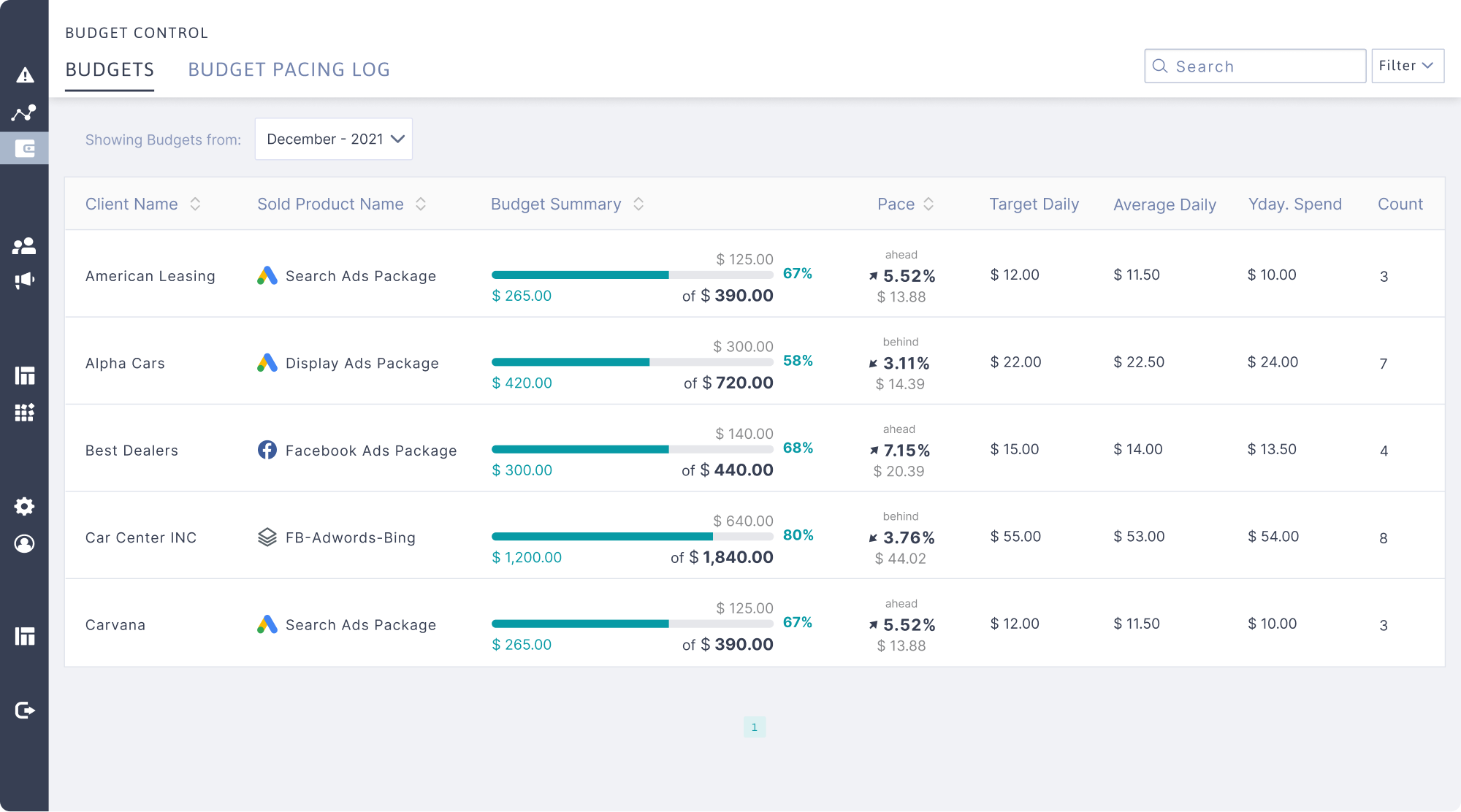Select the Budgets tab
This screenshot has width=1461, height=812.
[x=110, y=69]
